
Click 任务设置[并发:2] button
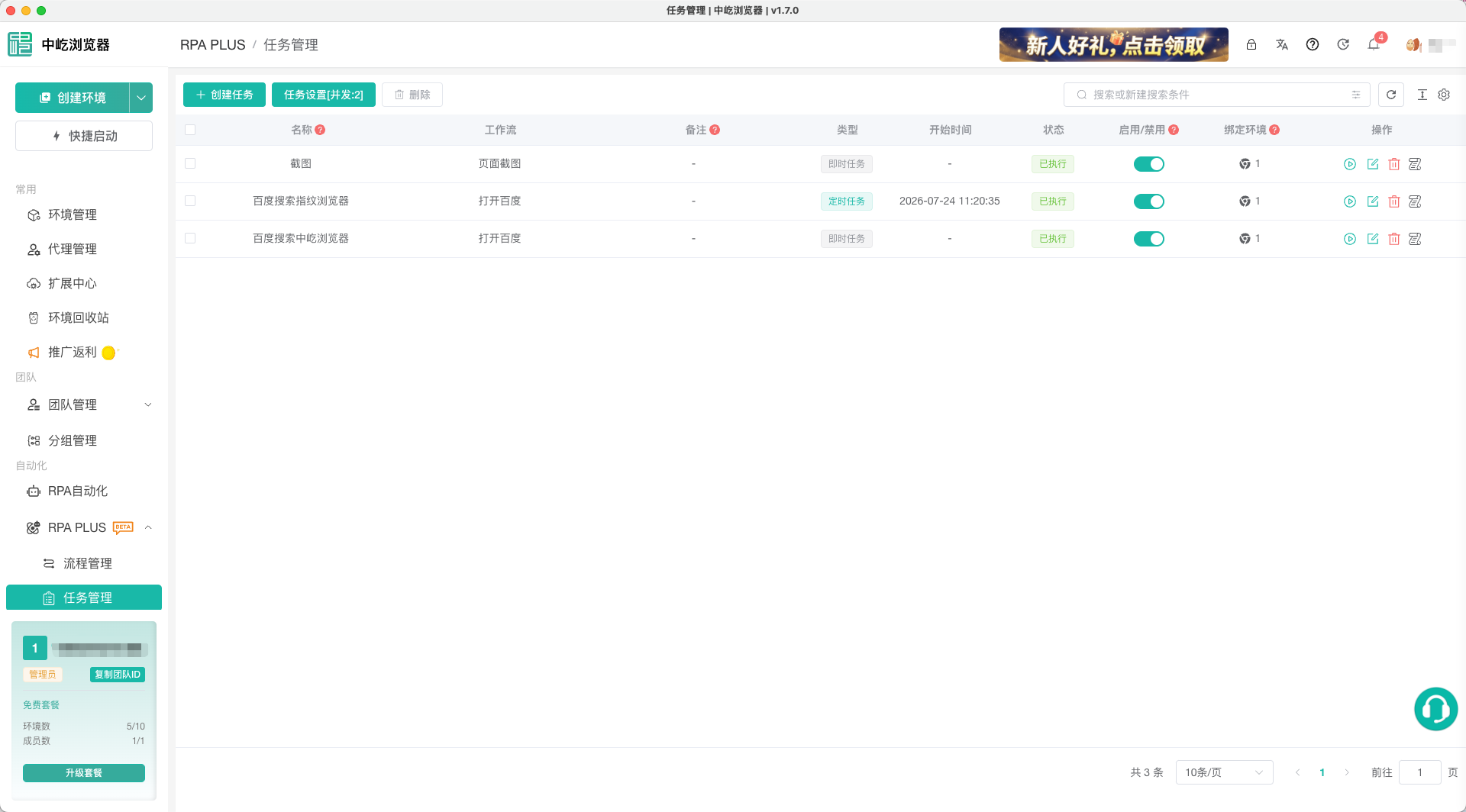pos(324,95)
